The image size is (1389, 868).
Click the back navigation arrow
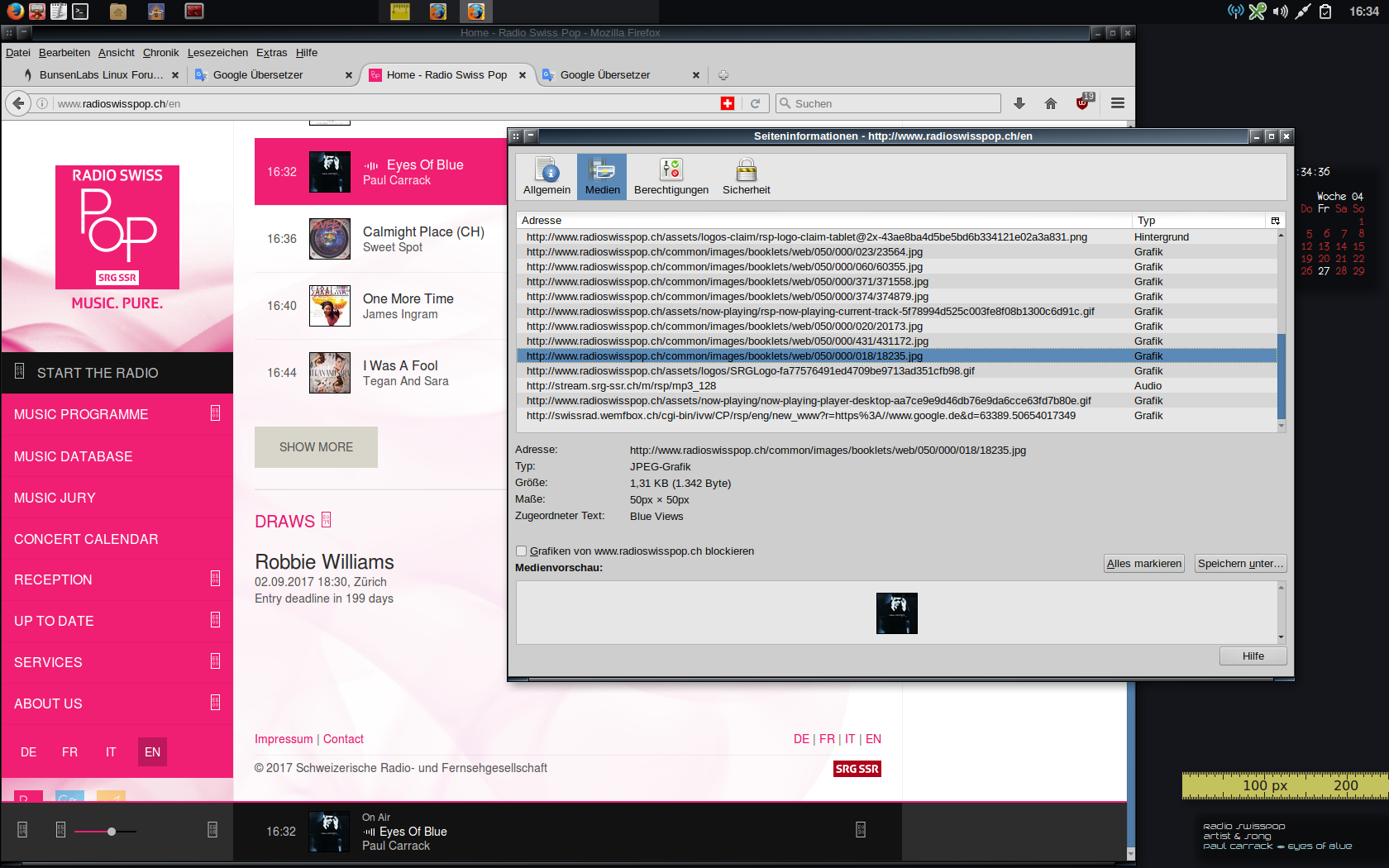coord(18,103)
